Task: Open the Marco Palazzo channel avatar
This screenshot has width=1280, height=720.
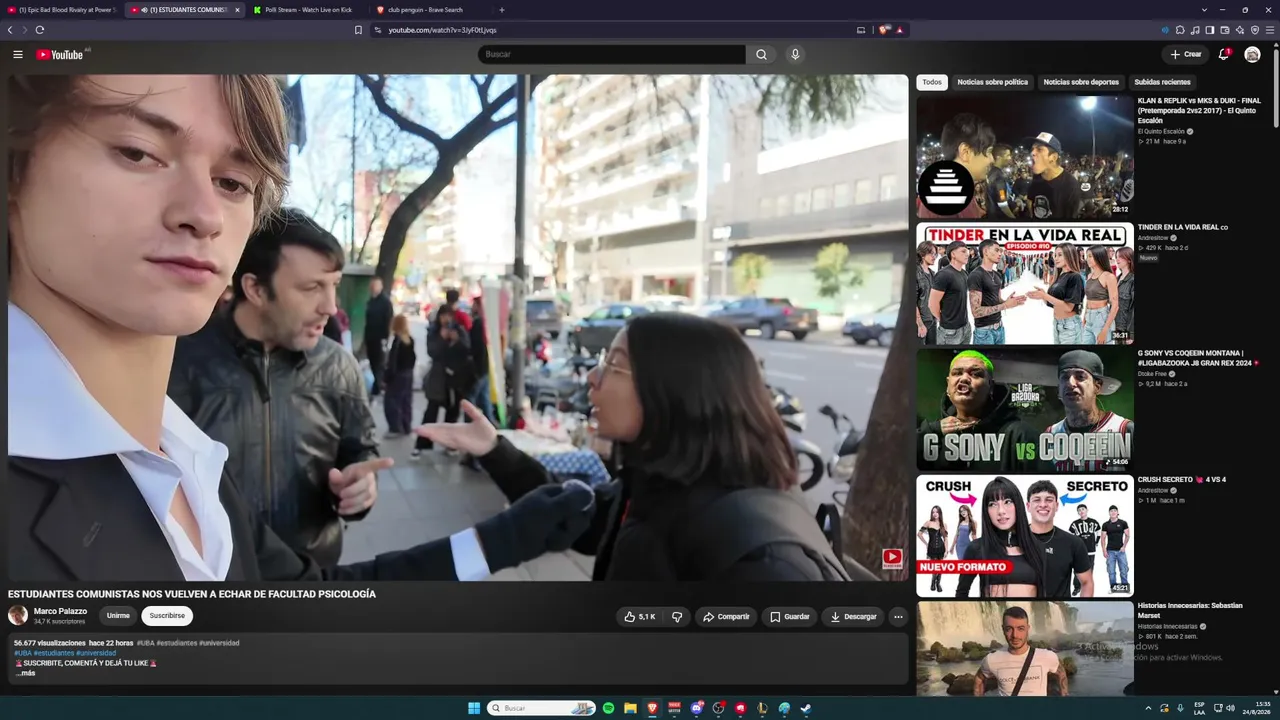Action: (18, 615)
